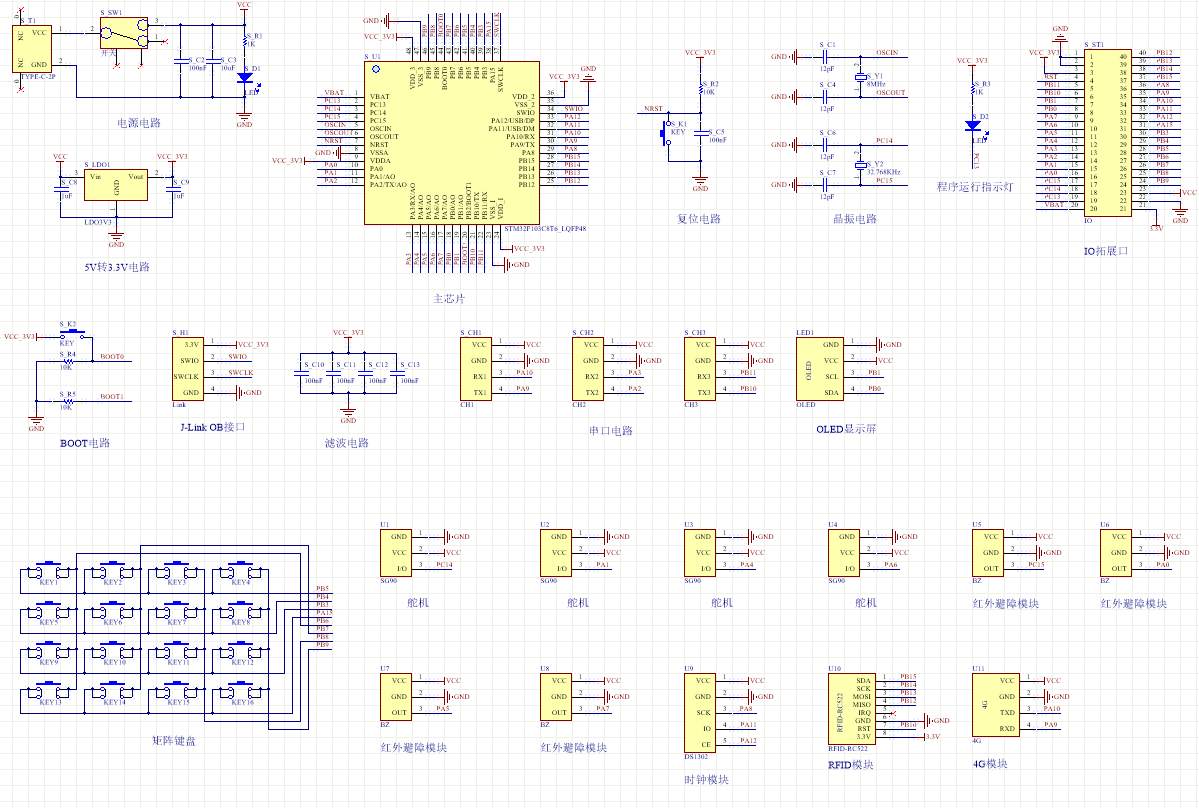Select the U5 infrared BZ module
1199x808 pixels.
pos(987,553)
